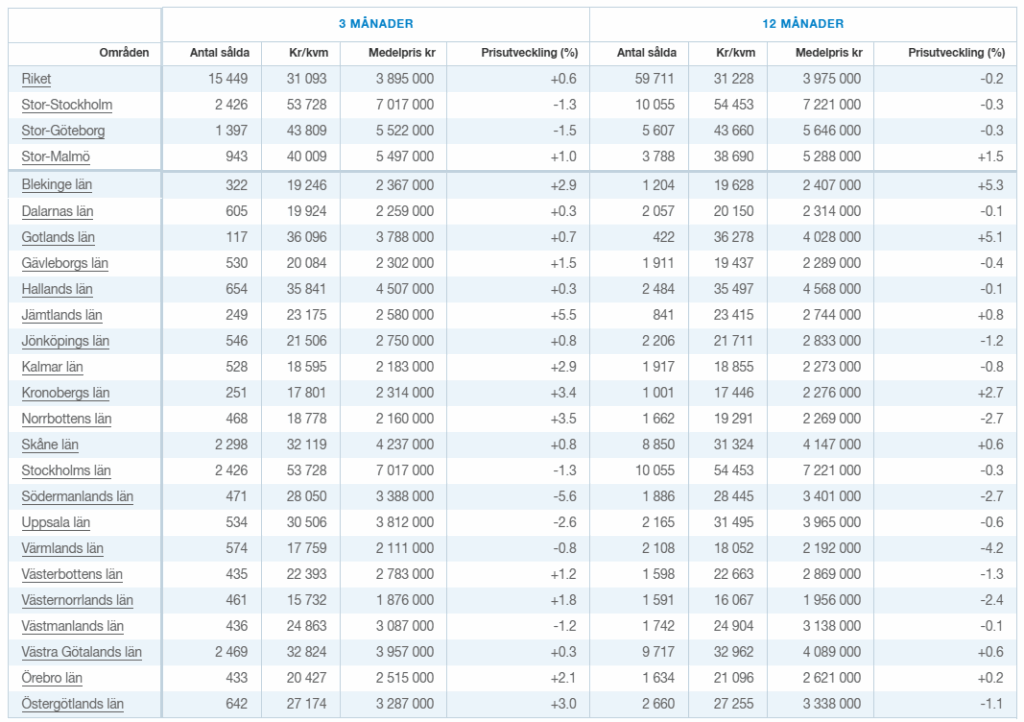Click Medelpris kr header under 12 månader
The height and width of the screenshot is (722, 1024).
point(829,53)
